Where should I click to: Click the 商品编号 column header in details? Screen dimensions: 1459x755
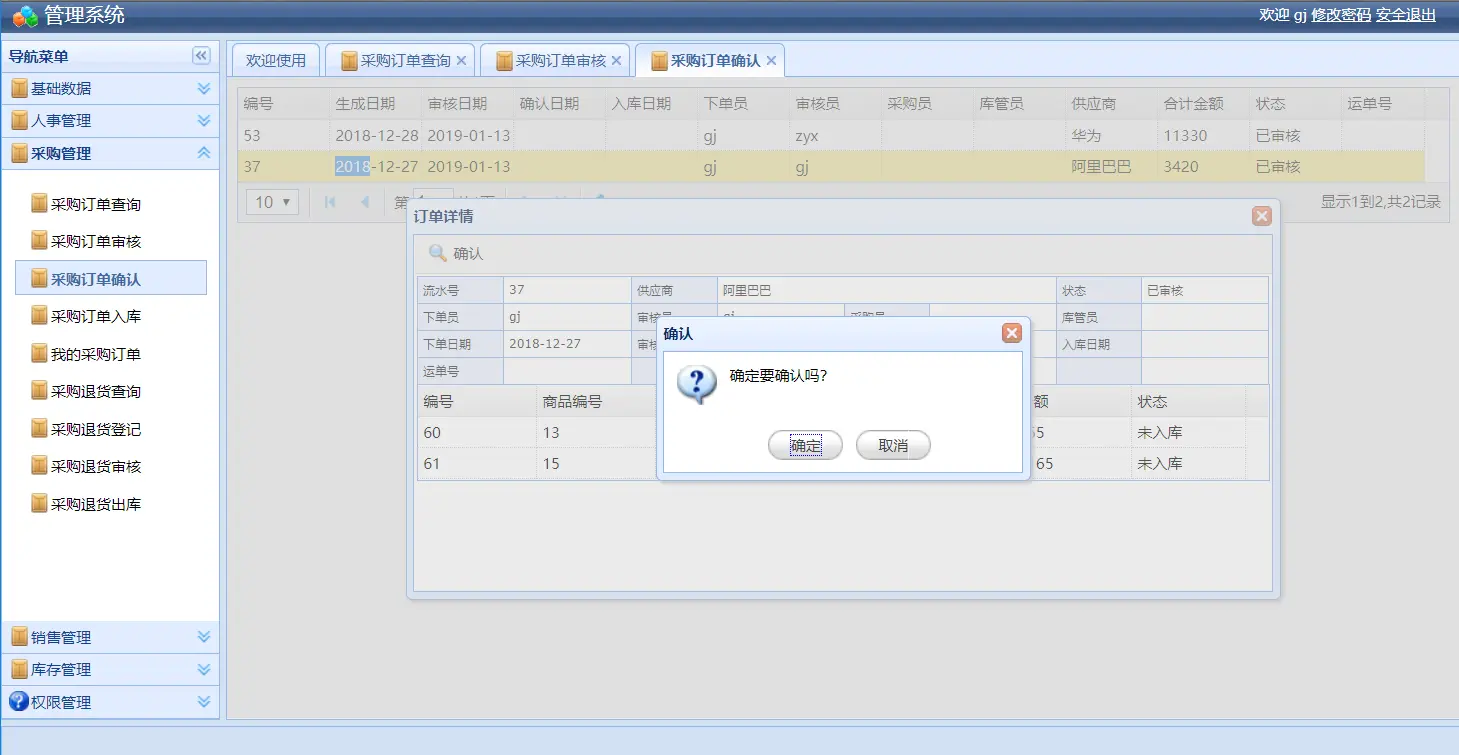(595, 402)
